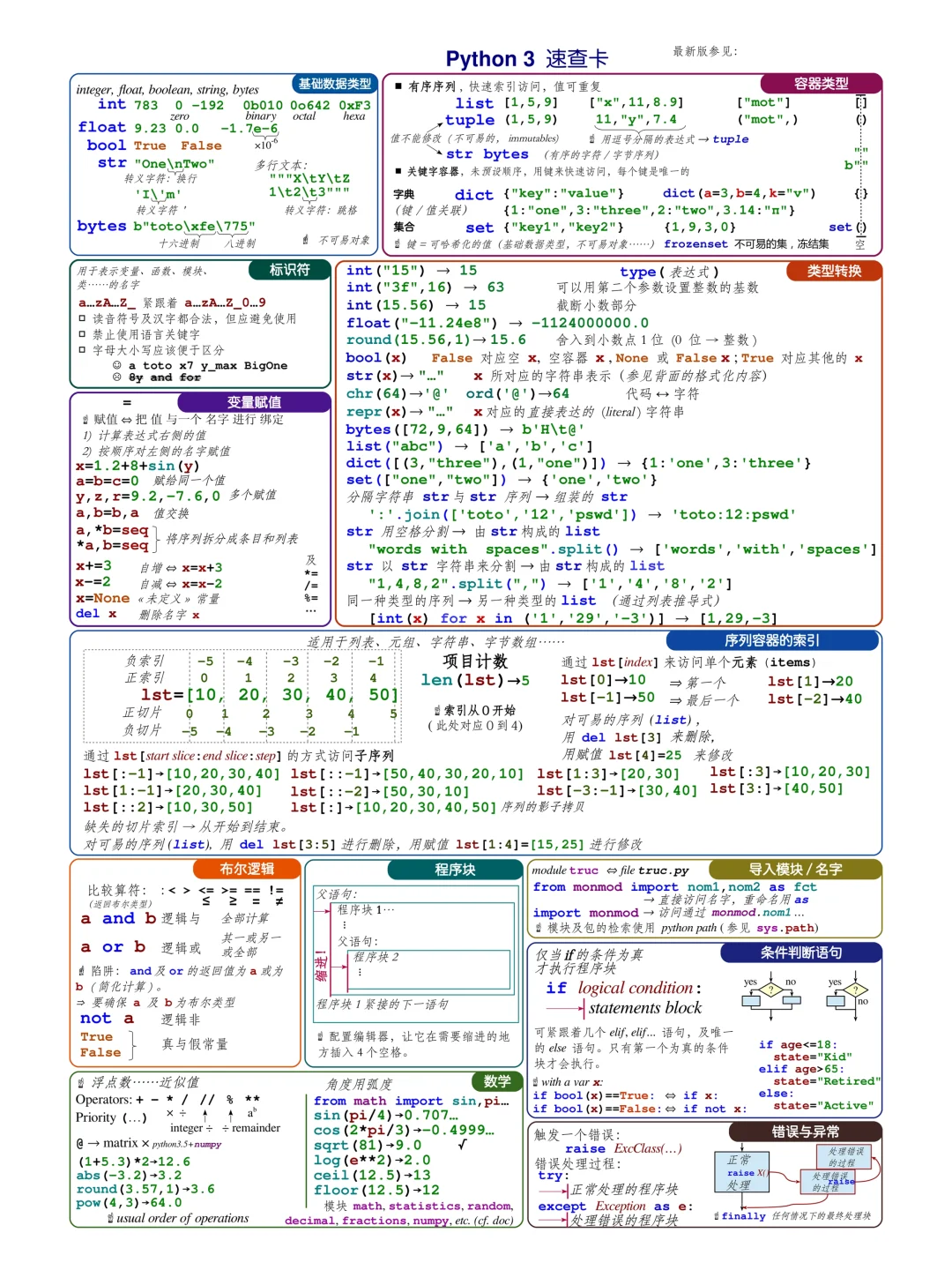
Task: Check the 读音符号及汉字都合法 checkbox
Action: [81, 318]
